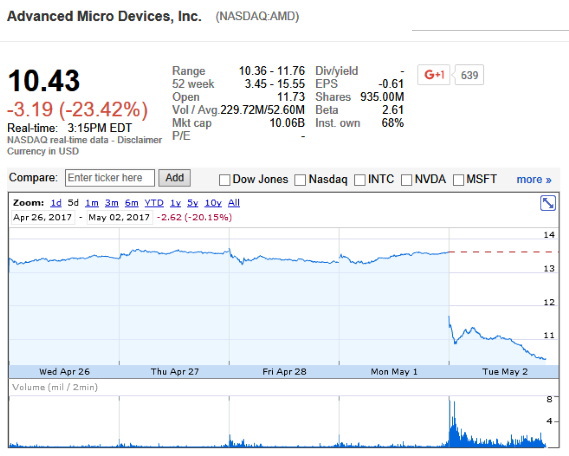569x456 pixels.
Task: Click the Add ticker button
Action: [175, 178]
